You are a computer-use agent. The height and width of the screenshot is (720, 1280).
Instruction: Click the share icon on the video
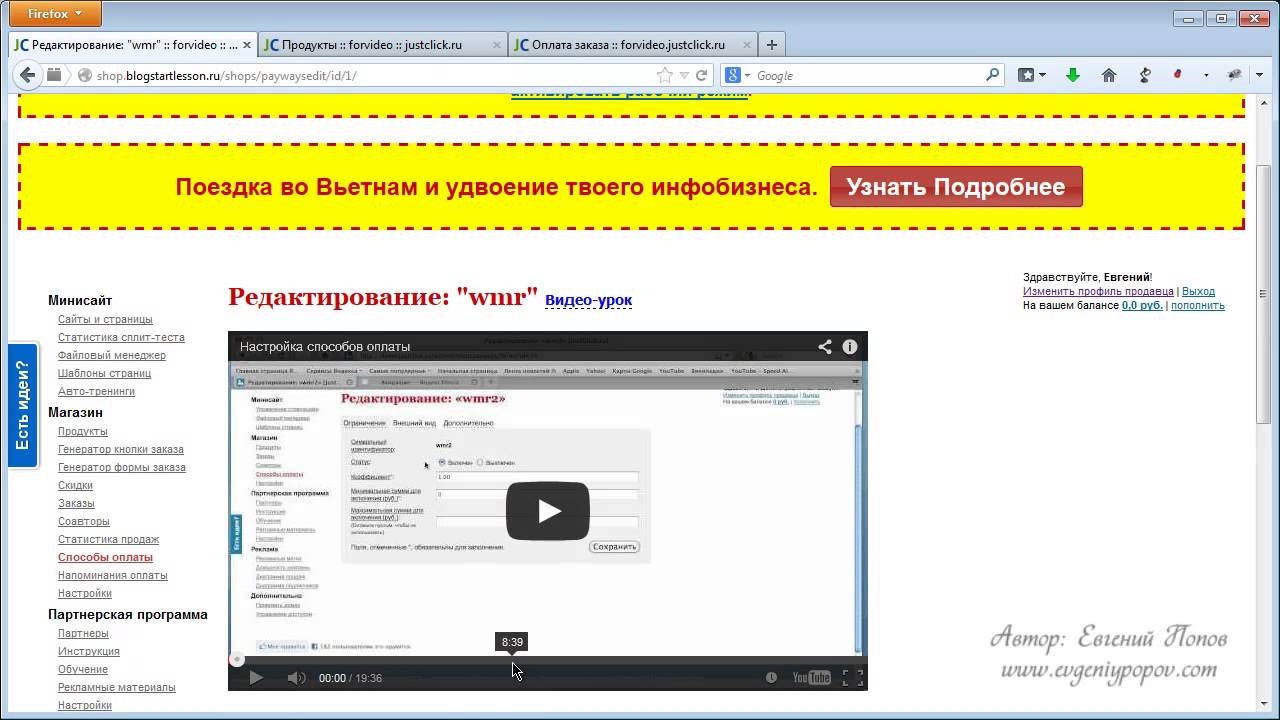(x=825, y=347)
